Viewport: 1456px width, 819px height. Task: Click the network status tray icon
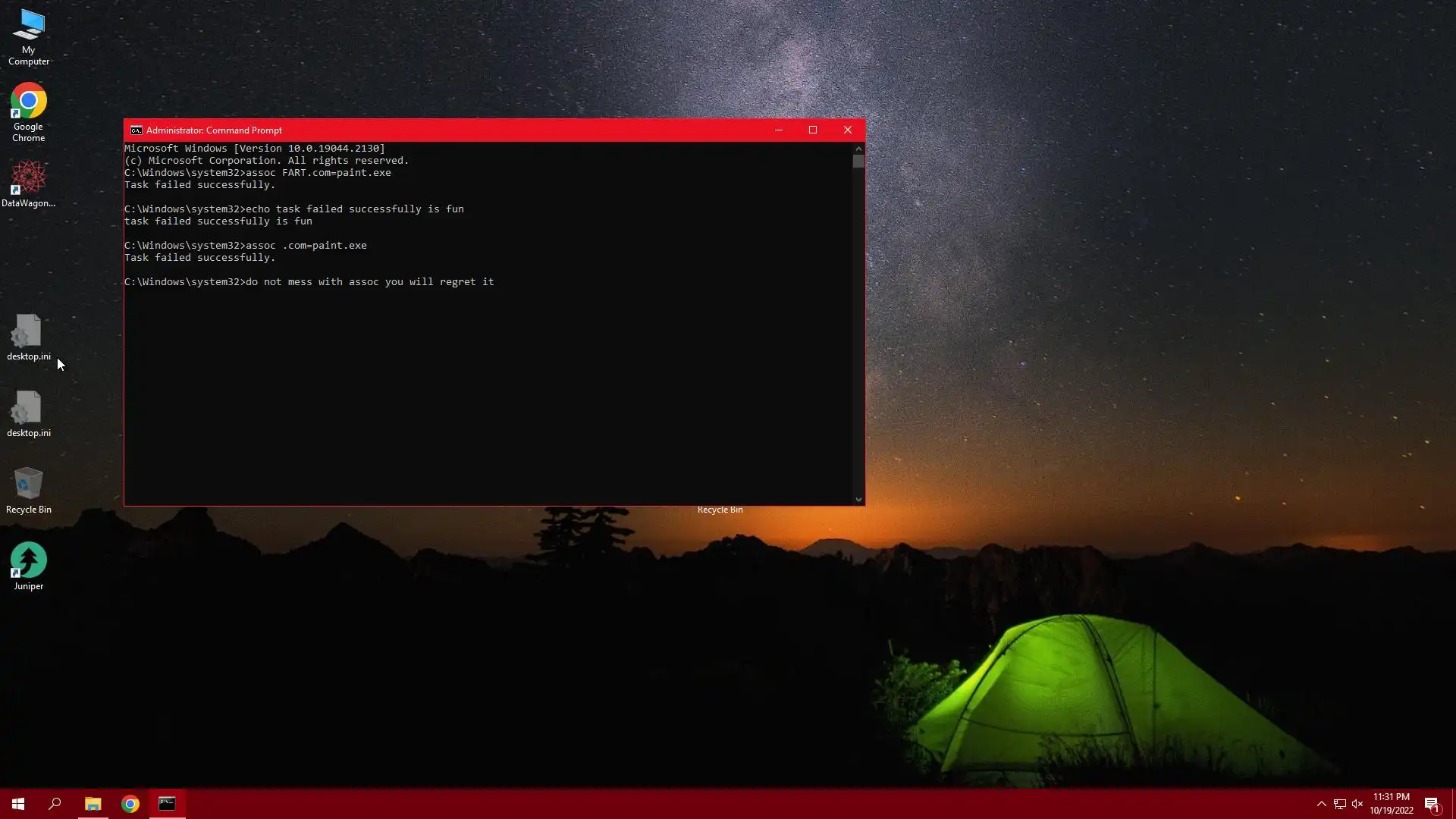(1339, 804)
